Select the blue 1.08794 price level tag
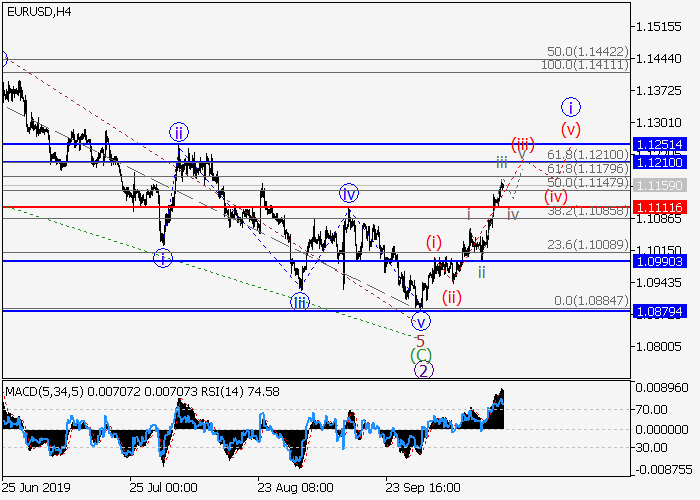Screen dimensions: 700x500 (x=663, y=311)
